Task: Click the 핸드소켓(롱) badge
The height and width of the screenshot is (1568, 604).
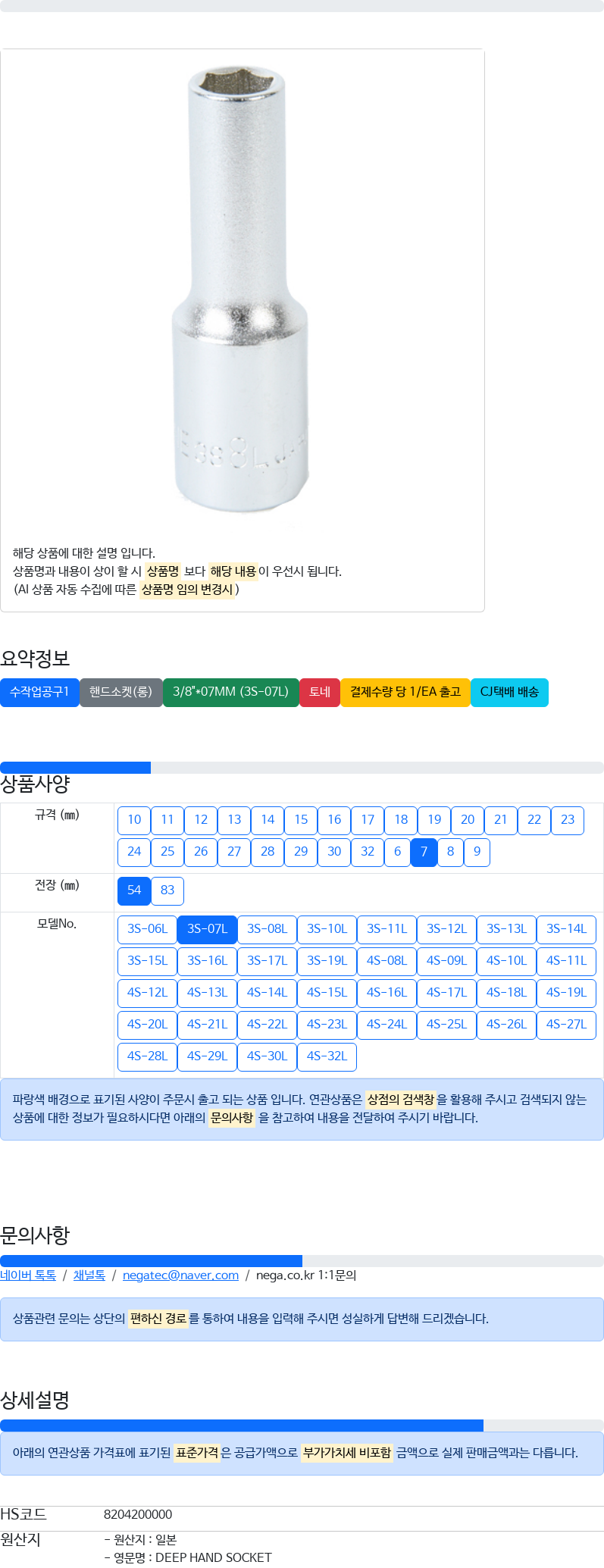Action: (121, 692)
